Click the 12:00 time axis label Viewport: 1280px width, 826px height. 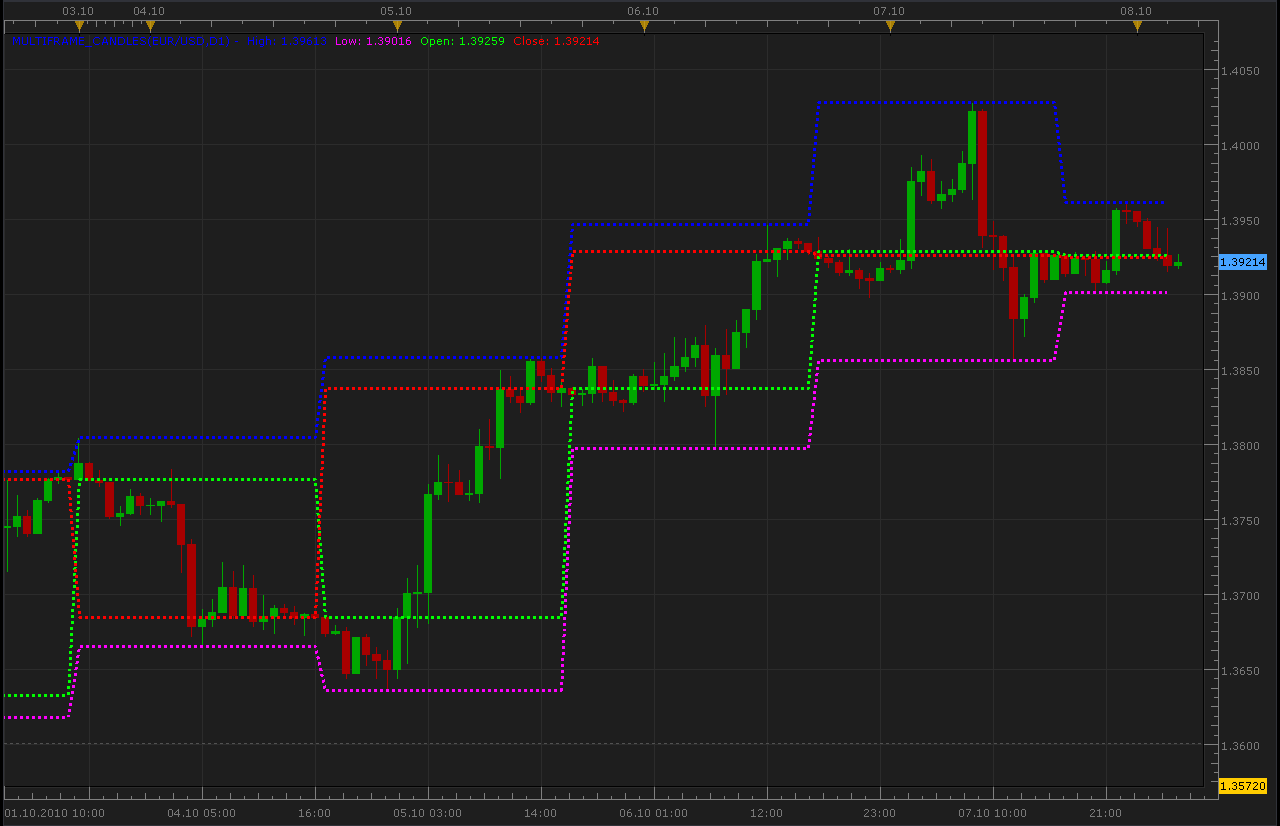[767, 813]
